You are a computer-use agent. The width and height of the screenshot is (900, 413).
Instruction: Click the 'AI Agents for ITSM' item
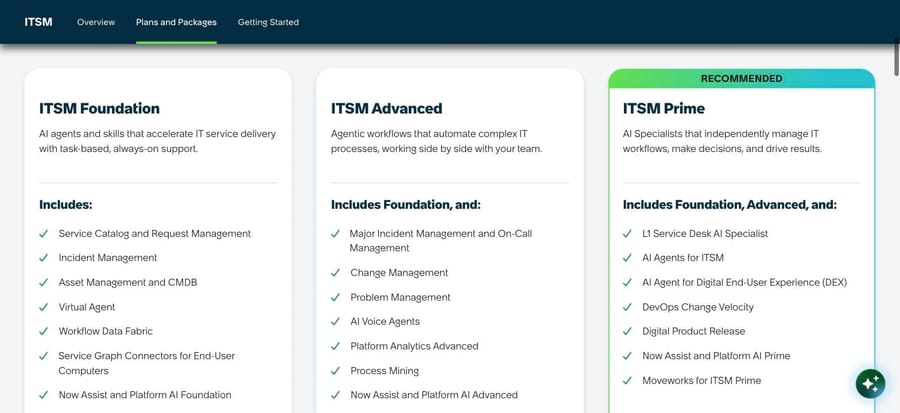(683, 258)
